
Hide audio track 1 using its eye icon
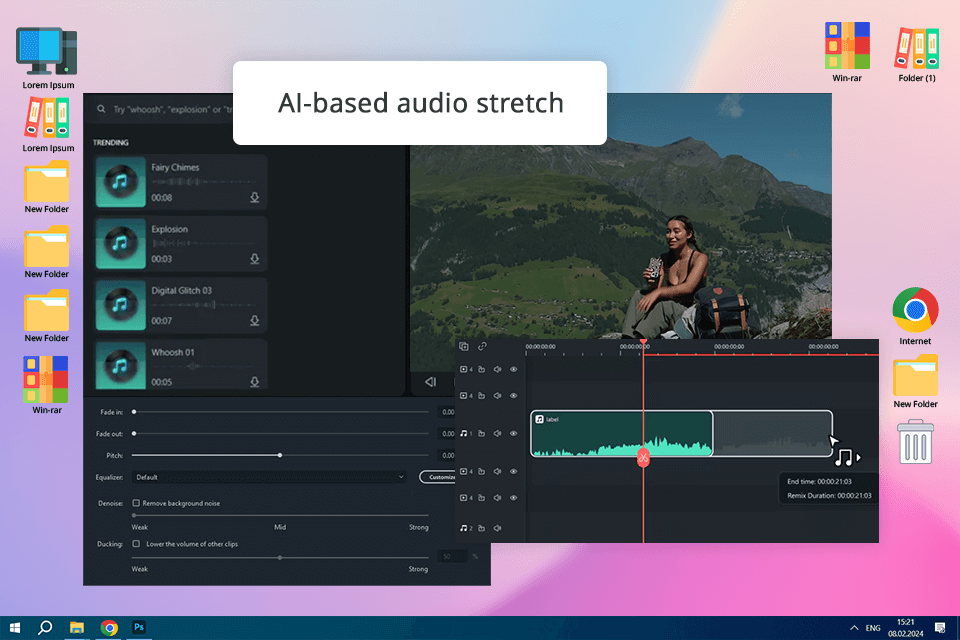pyautogui.click(x=514, y=434)
